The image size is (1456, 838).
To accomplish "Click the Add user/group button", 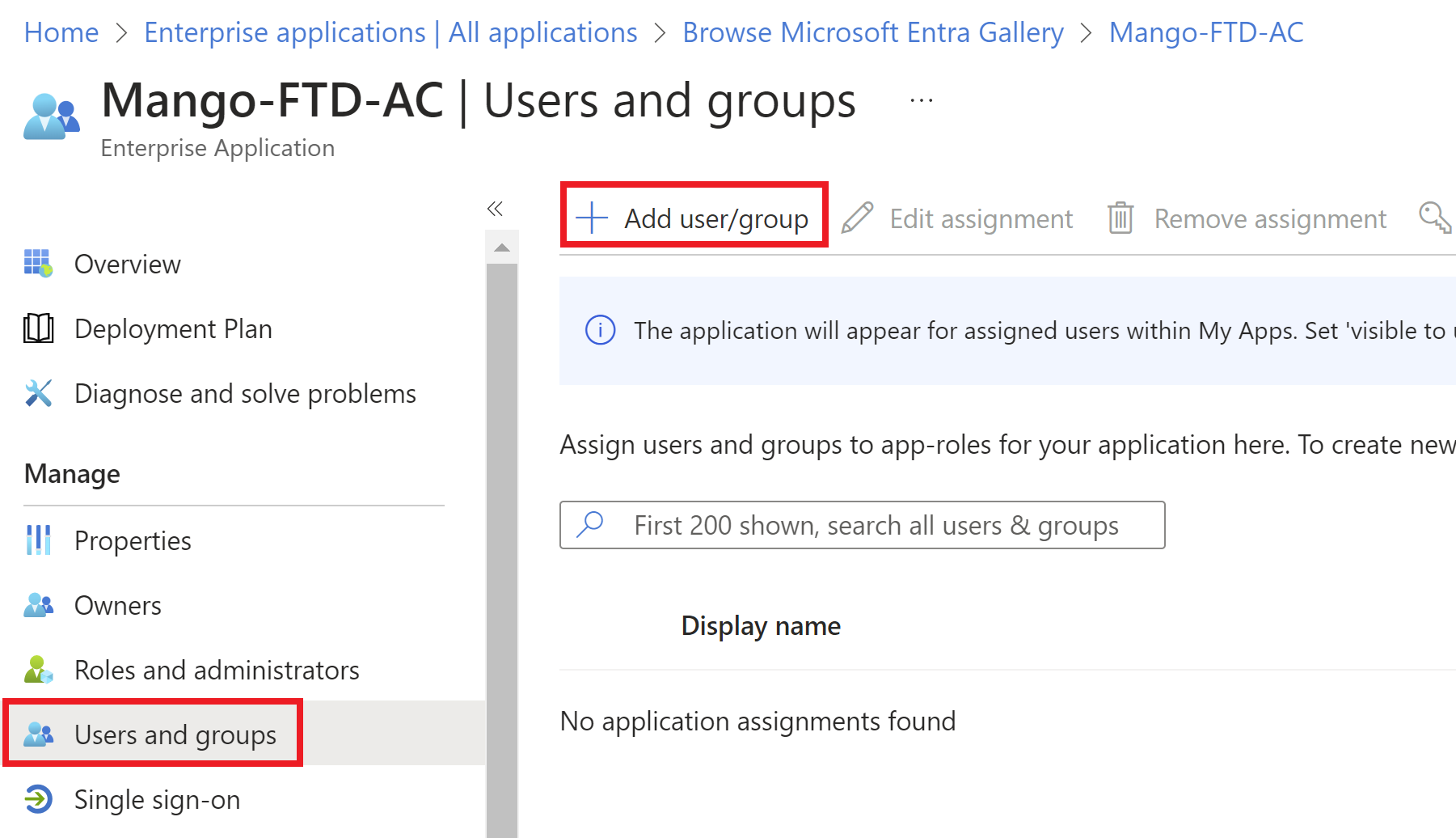I will click(694, 218).
